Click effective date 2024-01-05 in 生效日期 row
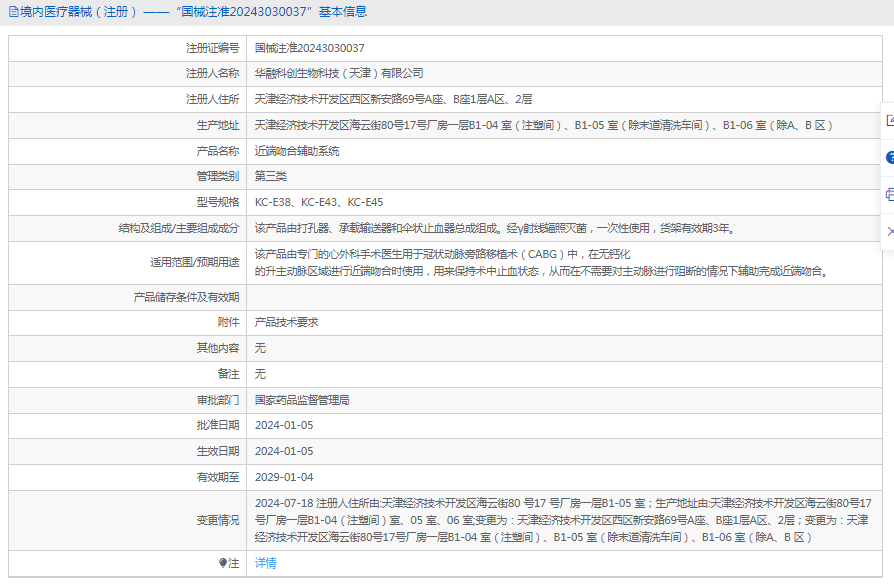Screen dimensions: 894x584 tap(284, 451)
